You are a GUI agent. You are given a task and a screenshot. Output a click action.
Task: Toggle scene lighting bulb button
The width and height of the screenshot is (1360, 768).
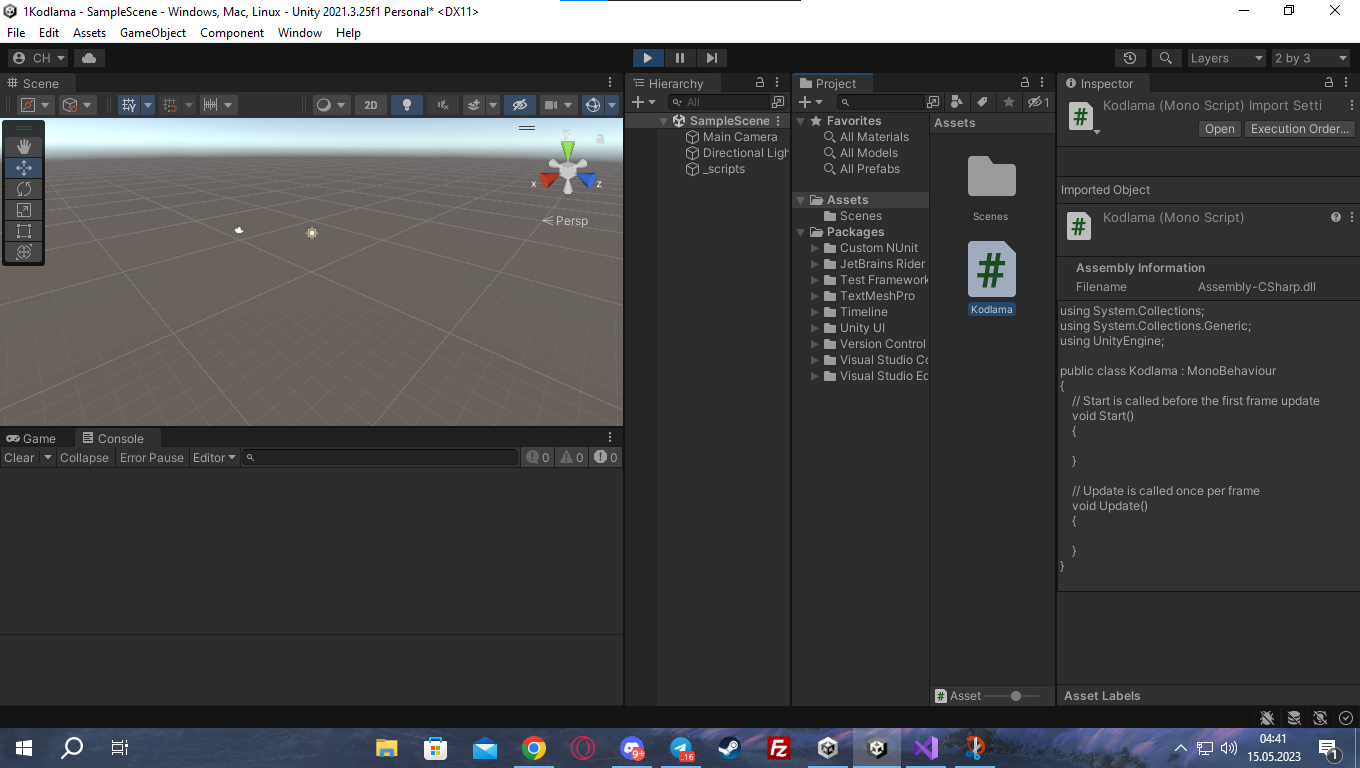pyautogui.click(x=406, y=104)
